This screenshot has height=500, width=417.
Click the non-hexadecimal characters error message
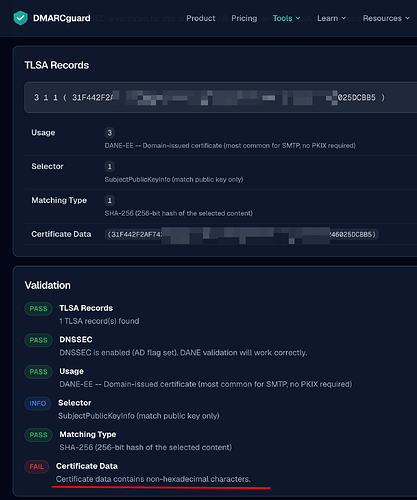tap(153, 479)
